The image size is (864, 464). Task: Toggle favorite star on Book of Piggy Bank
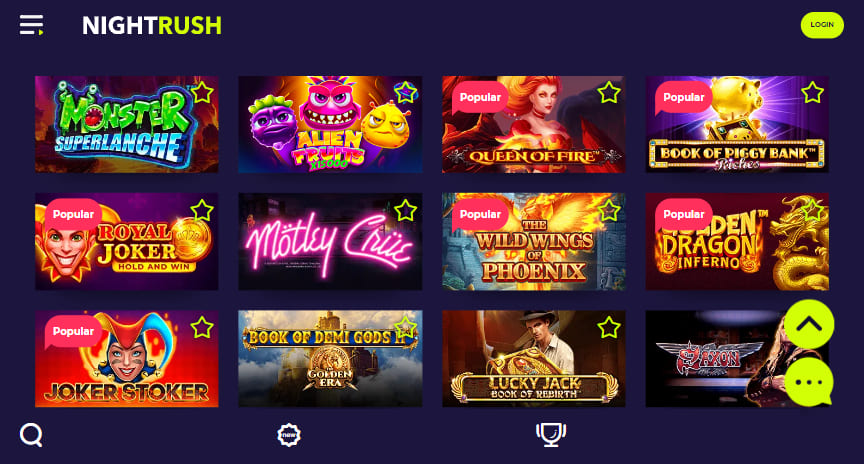[812, 93]
